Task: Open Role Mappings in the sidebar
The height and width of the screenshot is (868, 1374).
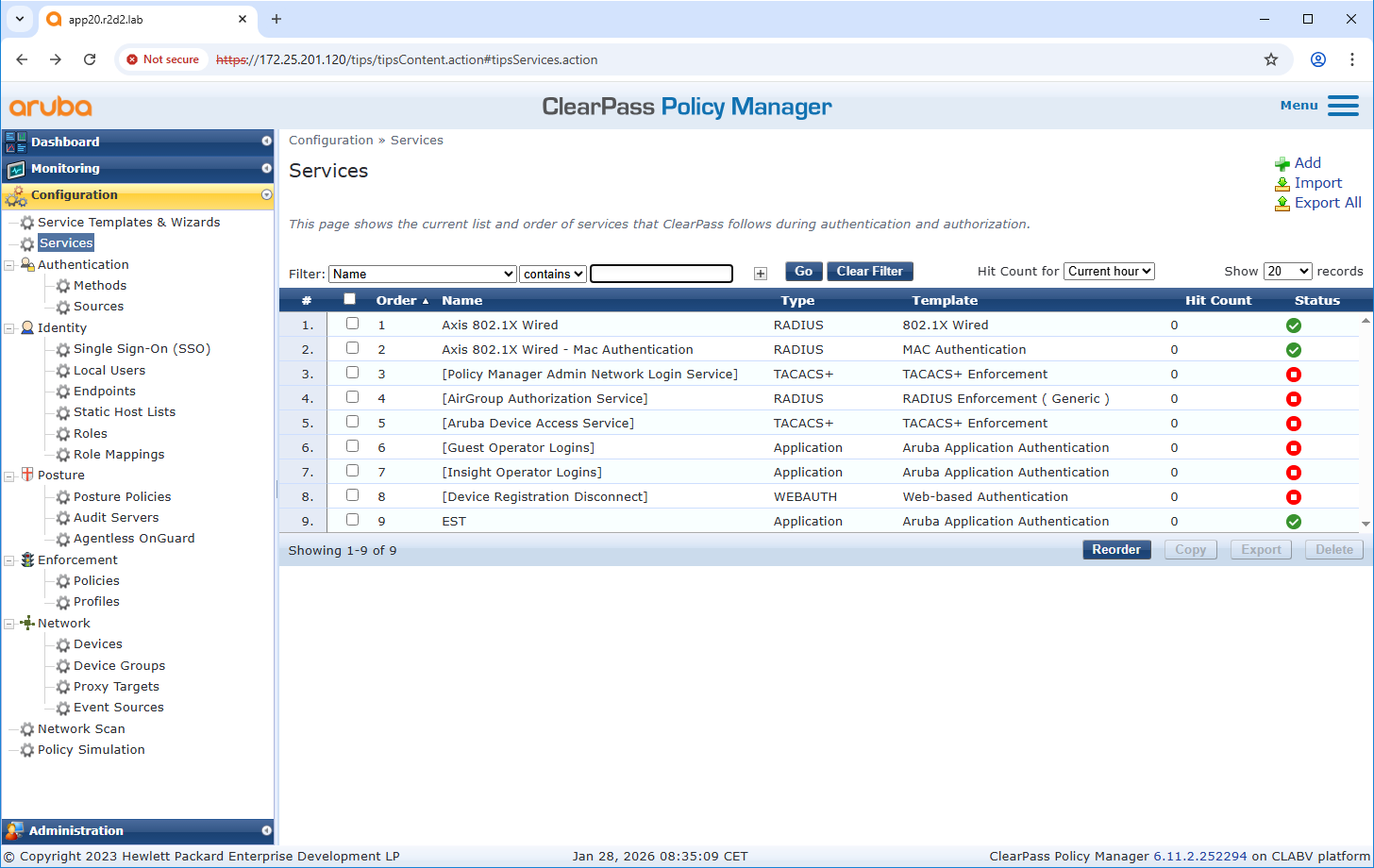Action: coord(119,455)
